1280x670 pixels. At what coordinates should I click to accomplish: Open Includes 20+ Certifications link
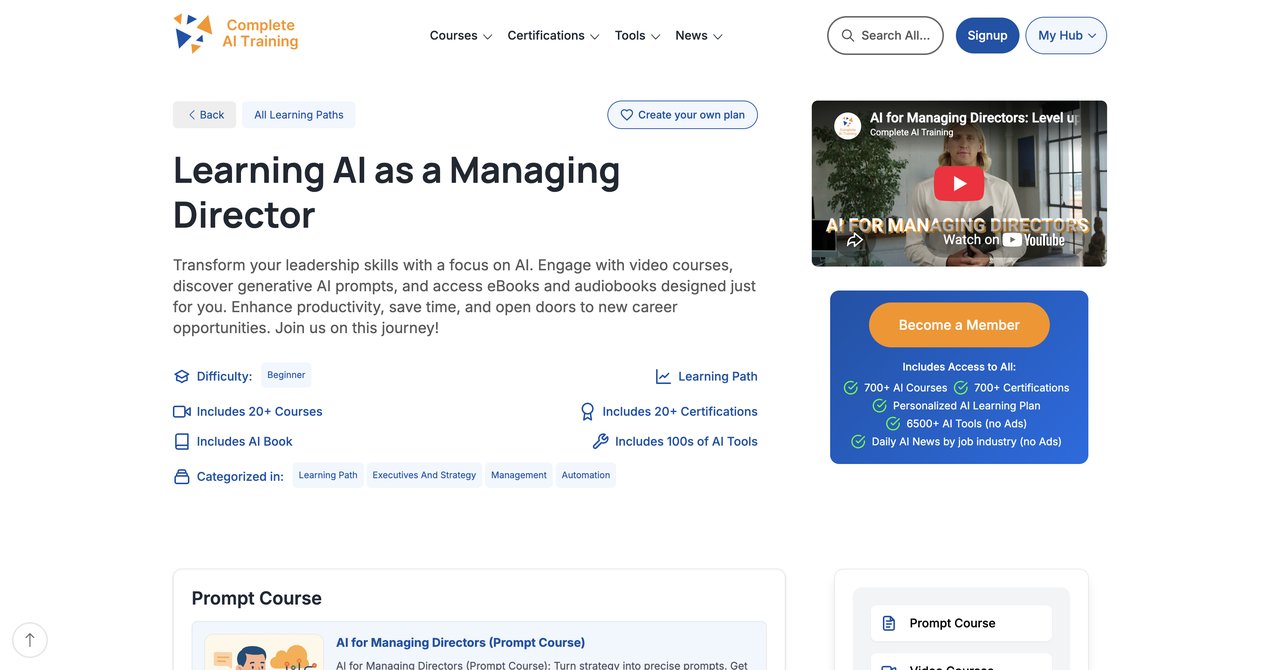pyautogui.click(x=680, y=411)
